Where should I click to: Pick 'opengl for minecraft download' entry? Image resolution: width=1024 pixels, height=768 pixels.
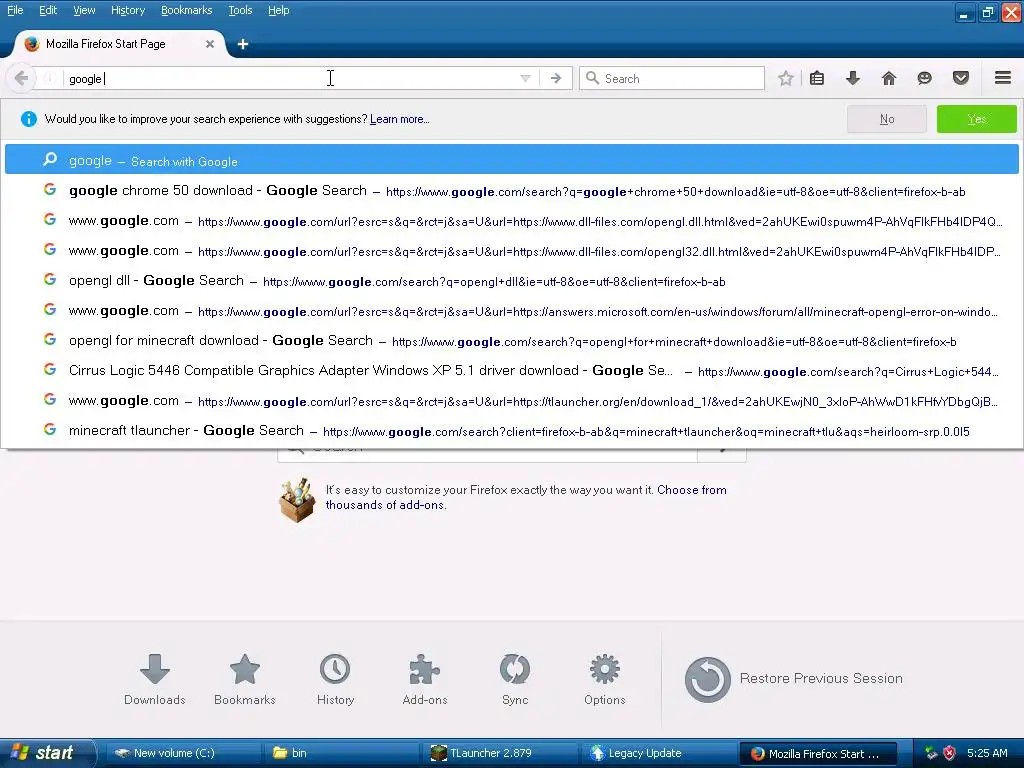point(511,341)
